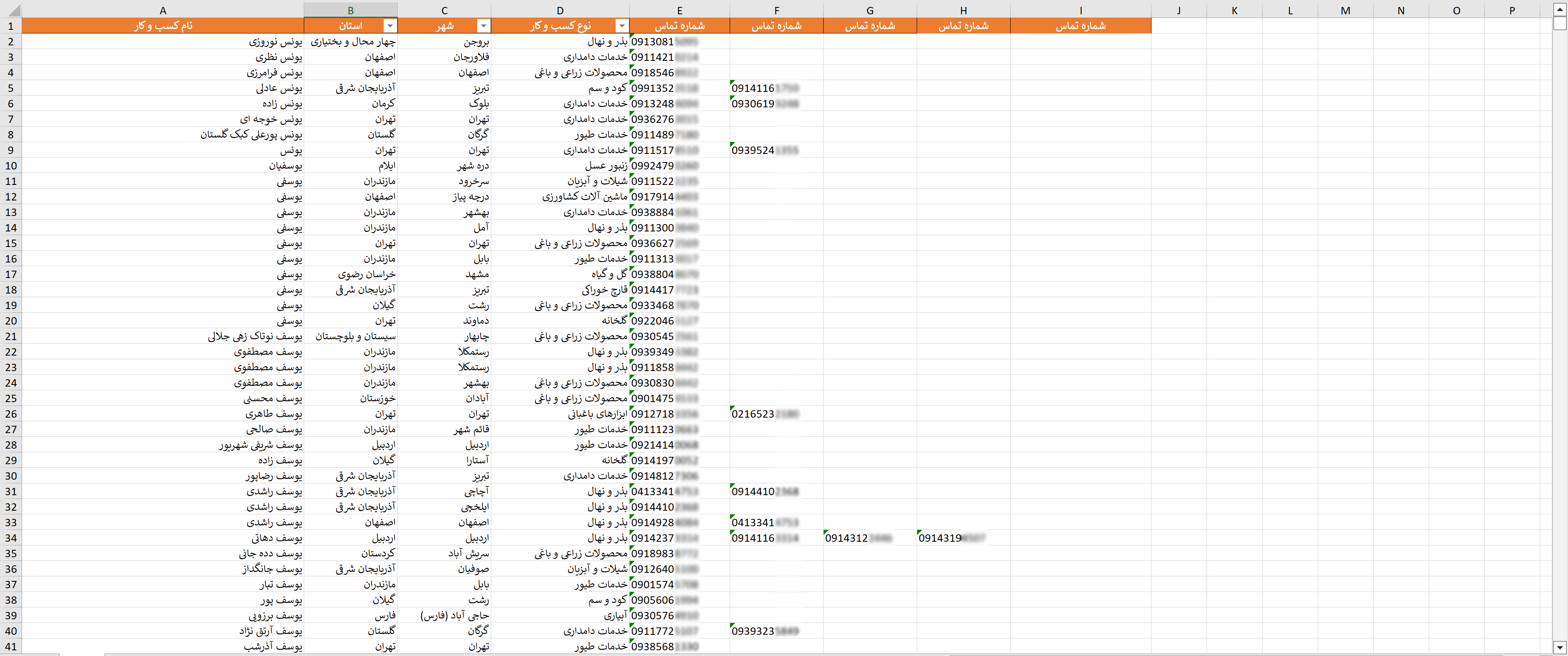This screenshot has width=1568, height=656.
Task: Select column F header
Action: (x=776, y=10)
